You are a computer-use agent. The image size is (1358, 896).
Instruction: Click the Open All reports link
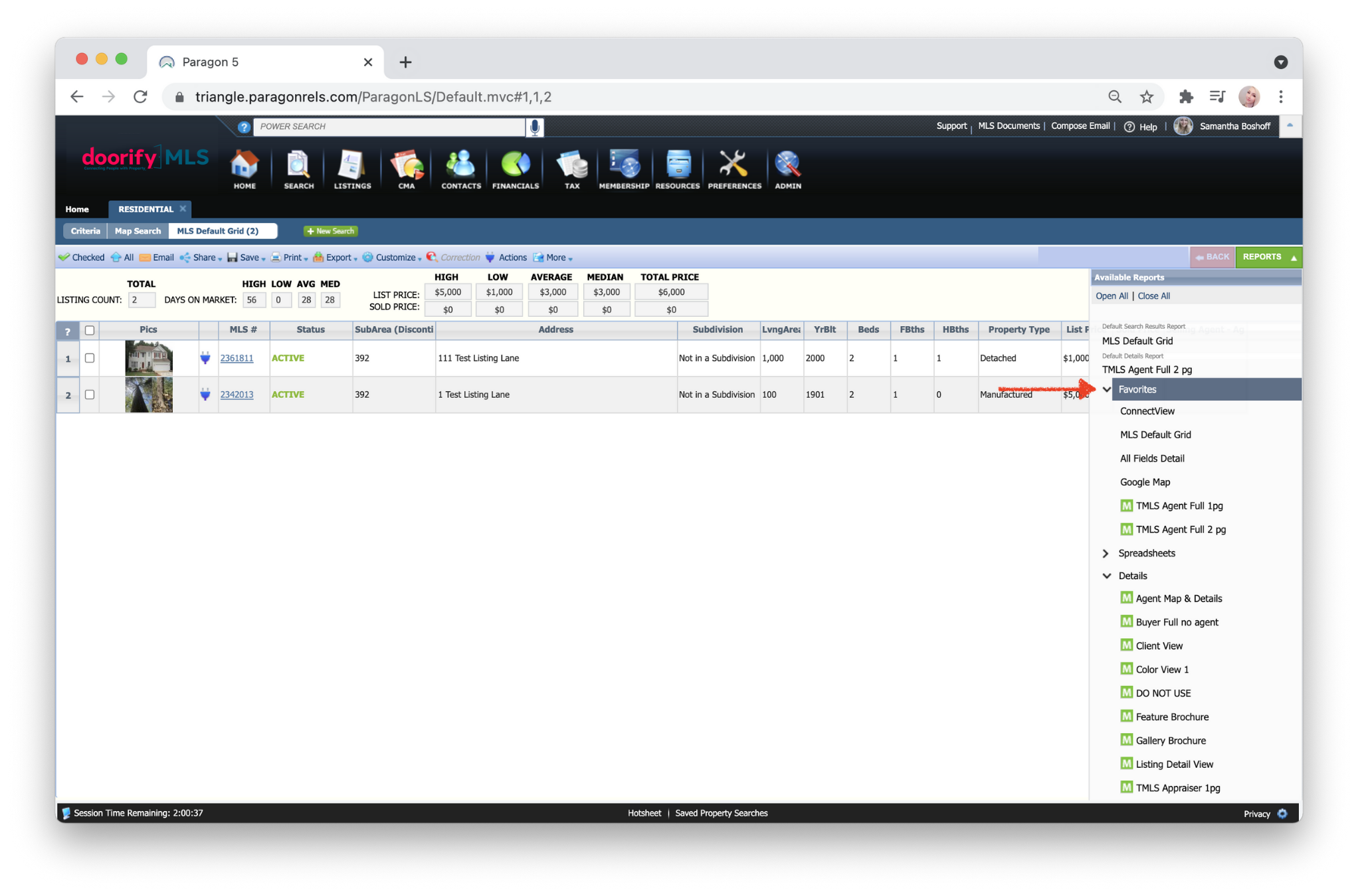(x=1112, y=296)
